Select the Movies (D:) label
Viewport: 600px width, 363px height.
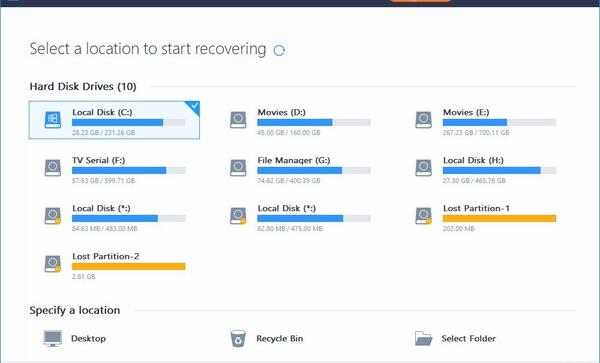click(281, 112)
